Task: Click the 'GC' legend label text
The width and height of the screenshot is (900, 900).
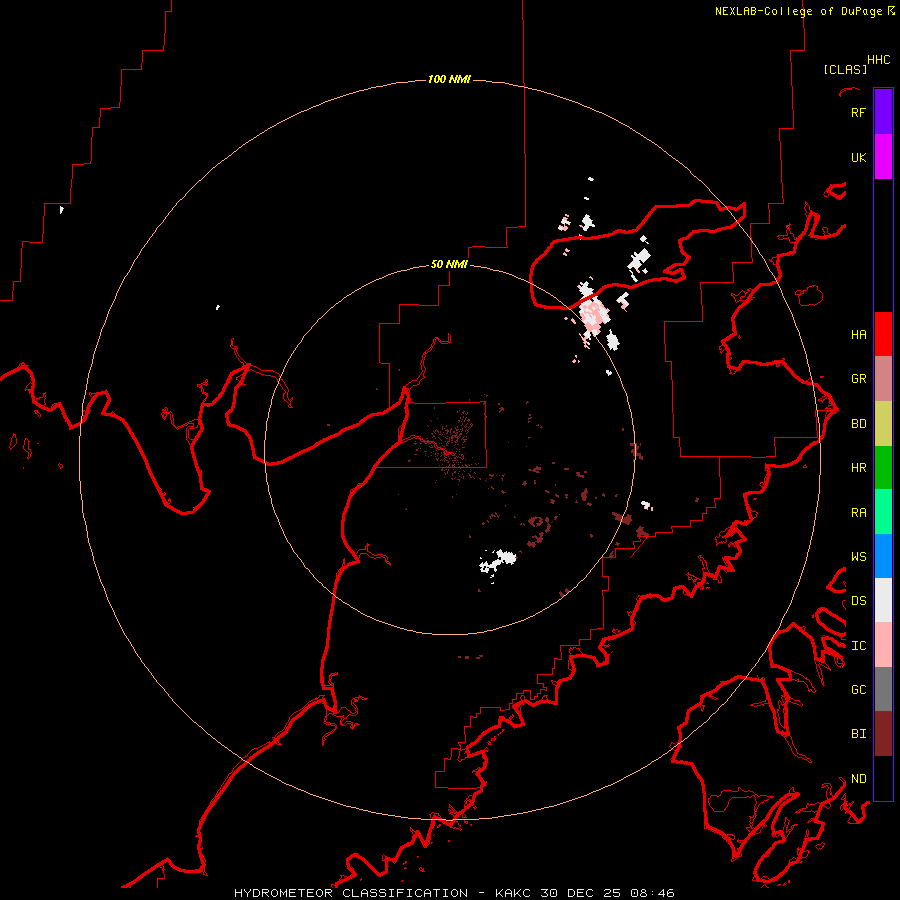Action: [x=858, y=689]
